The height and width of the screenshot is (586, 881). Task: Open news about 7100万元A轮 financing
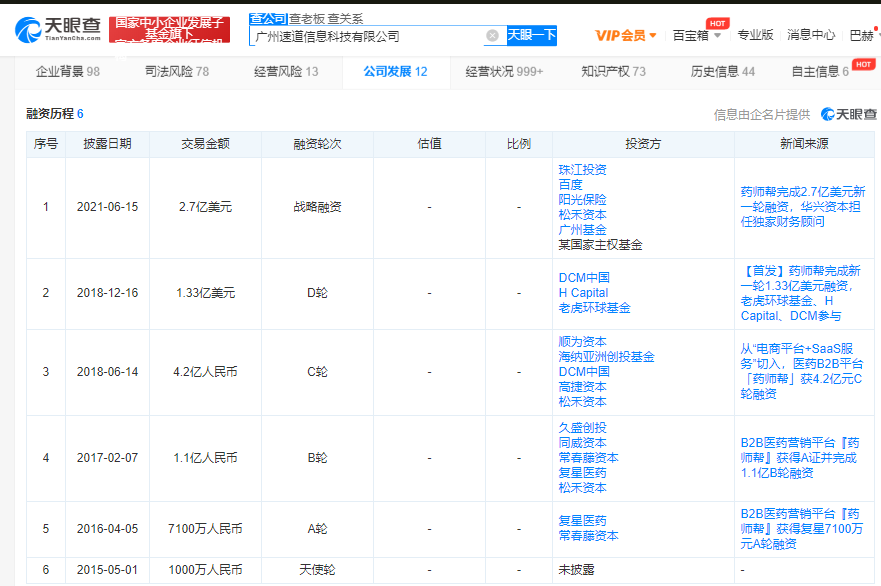[x=801, y=529]
